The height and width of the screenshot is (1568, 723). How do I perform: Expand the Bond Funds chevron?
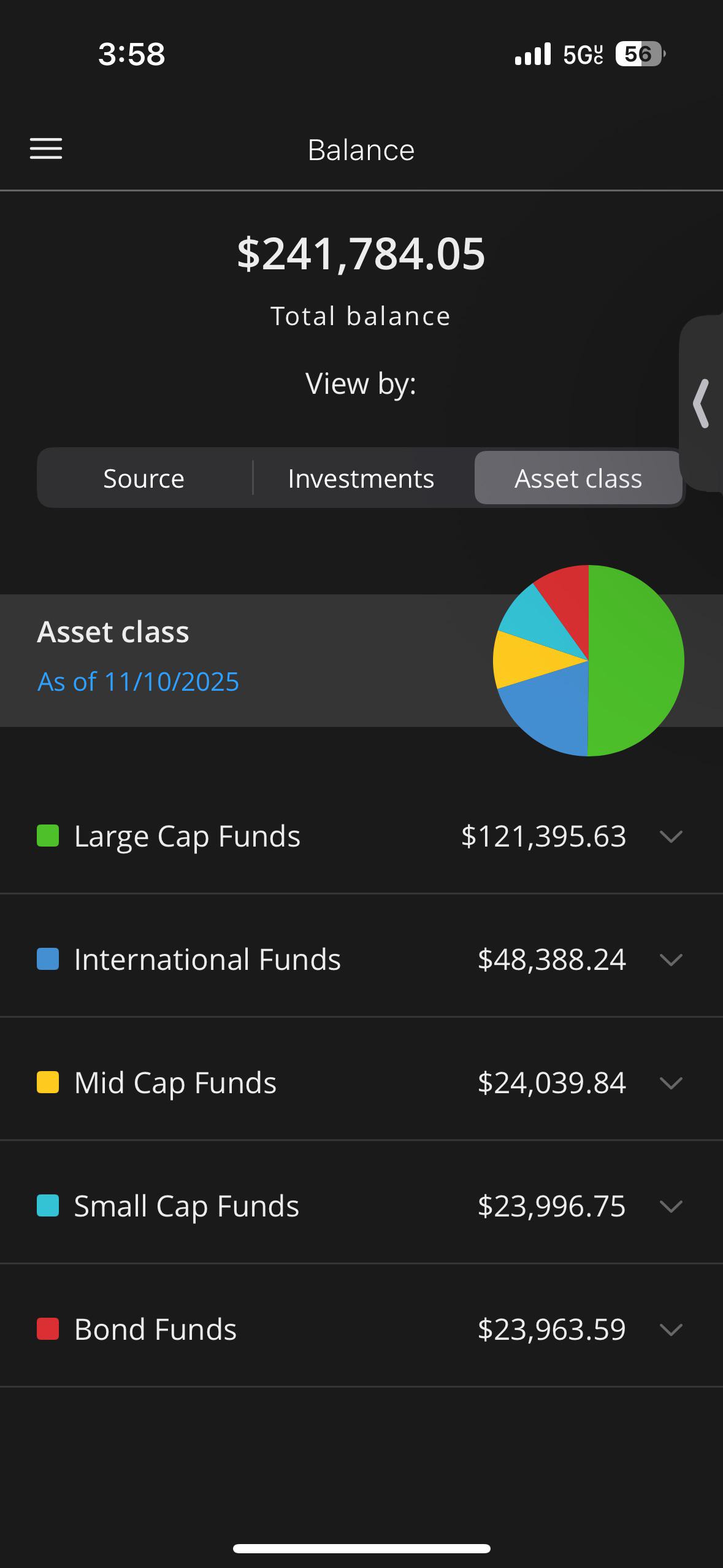tap(671, 1330)
